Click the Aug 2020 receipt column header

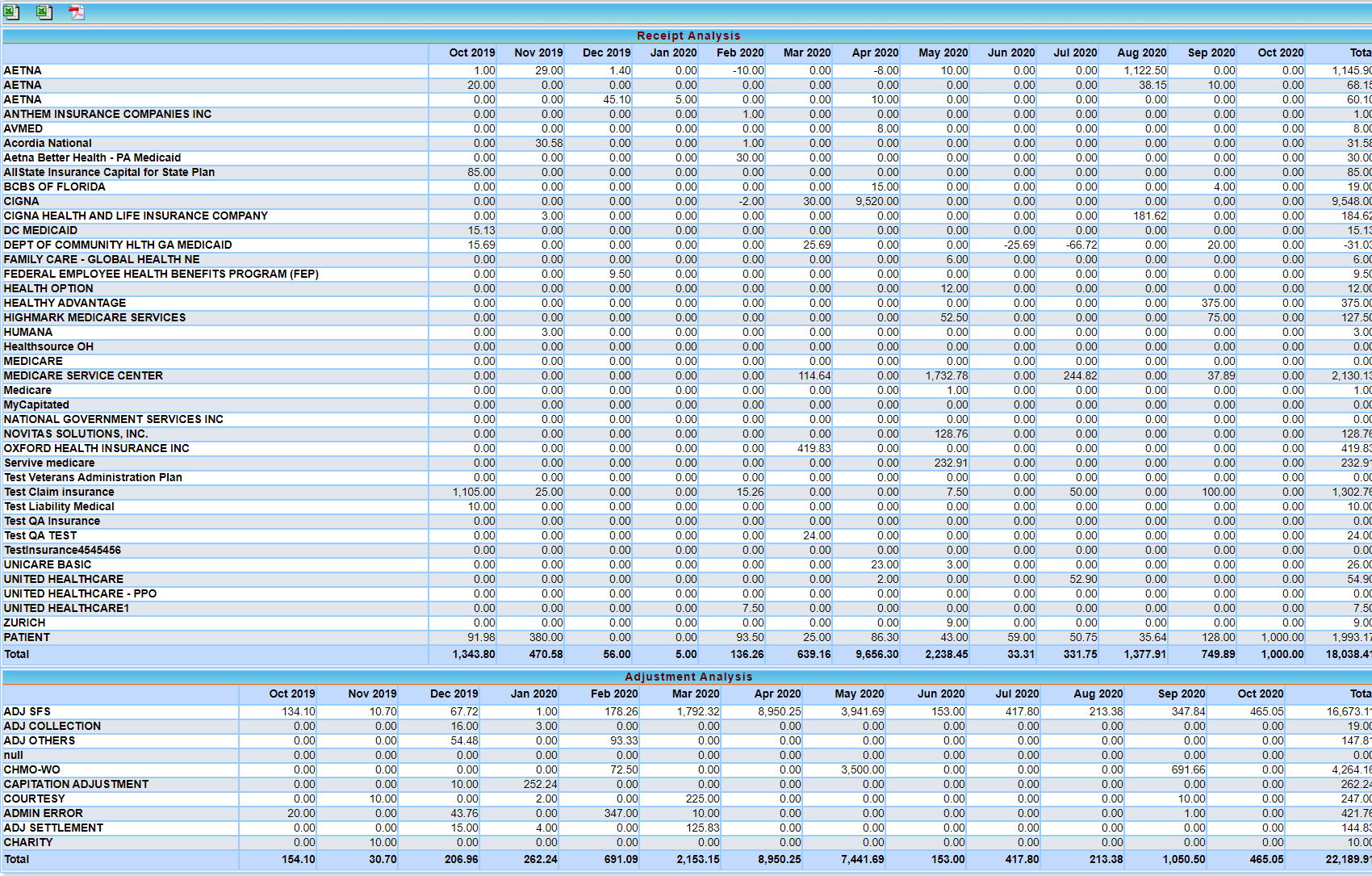coord(1141,52)
